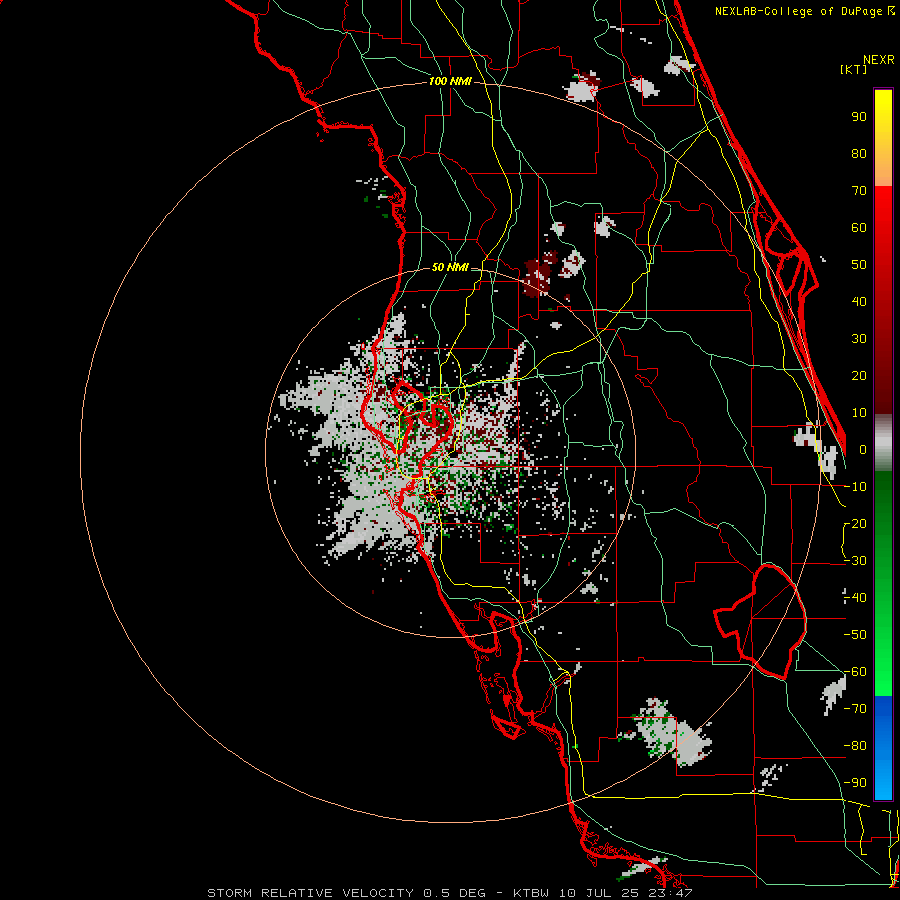This screenshot has width=900, height=900.
Task: Select the 10 value on the velocity scale
Action: click(859, 413)
